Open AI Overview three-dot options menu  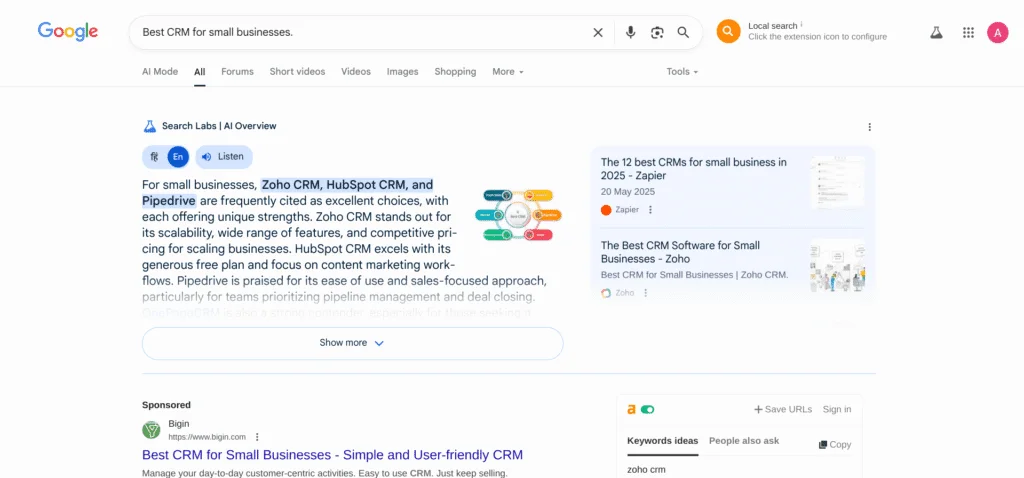[x=869, y=127]
